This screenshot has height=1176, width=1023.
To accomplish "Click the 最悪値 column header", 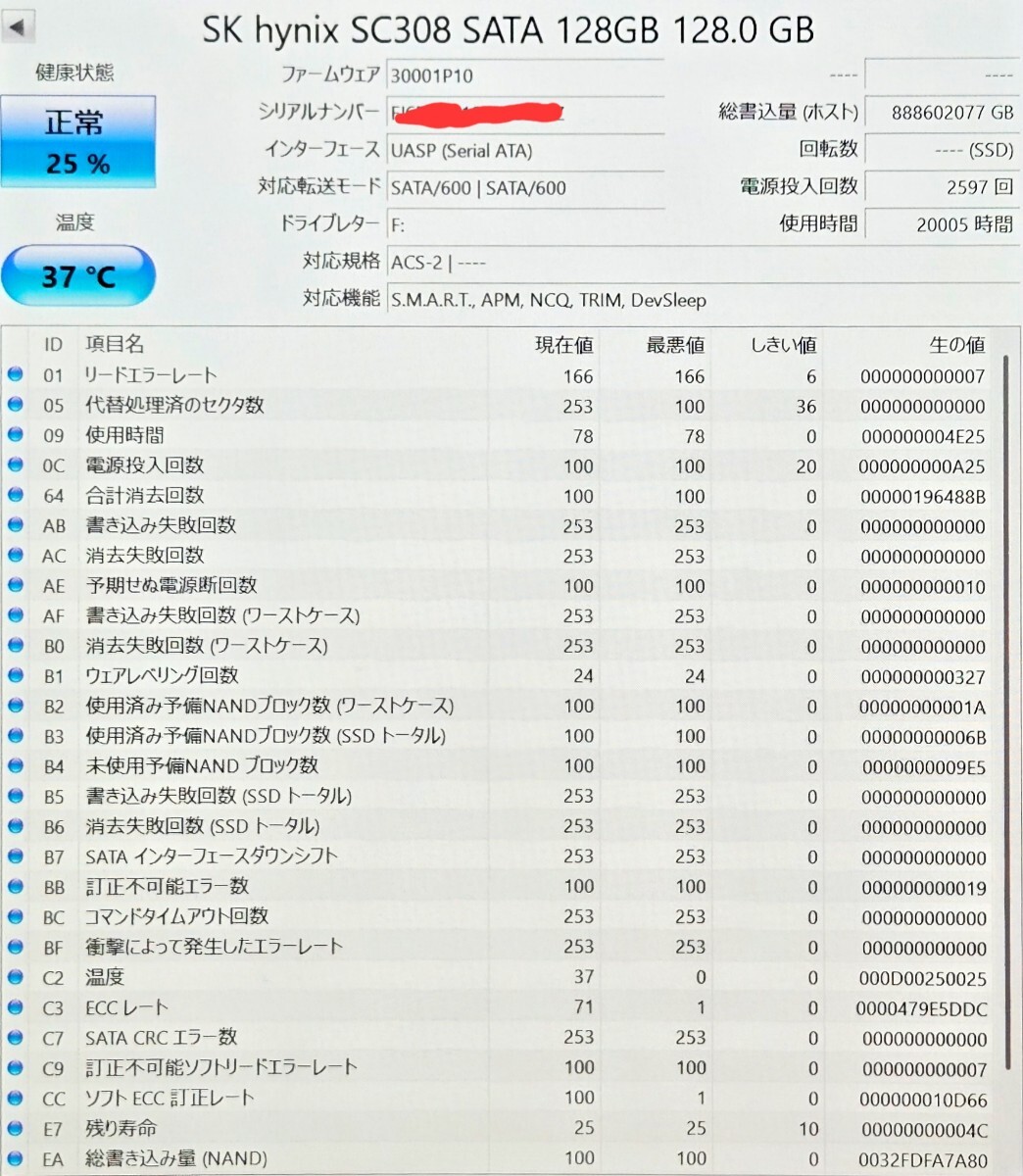I will click(x=675, y=345).
